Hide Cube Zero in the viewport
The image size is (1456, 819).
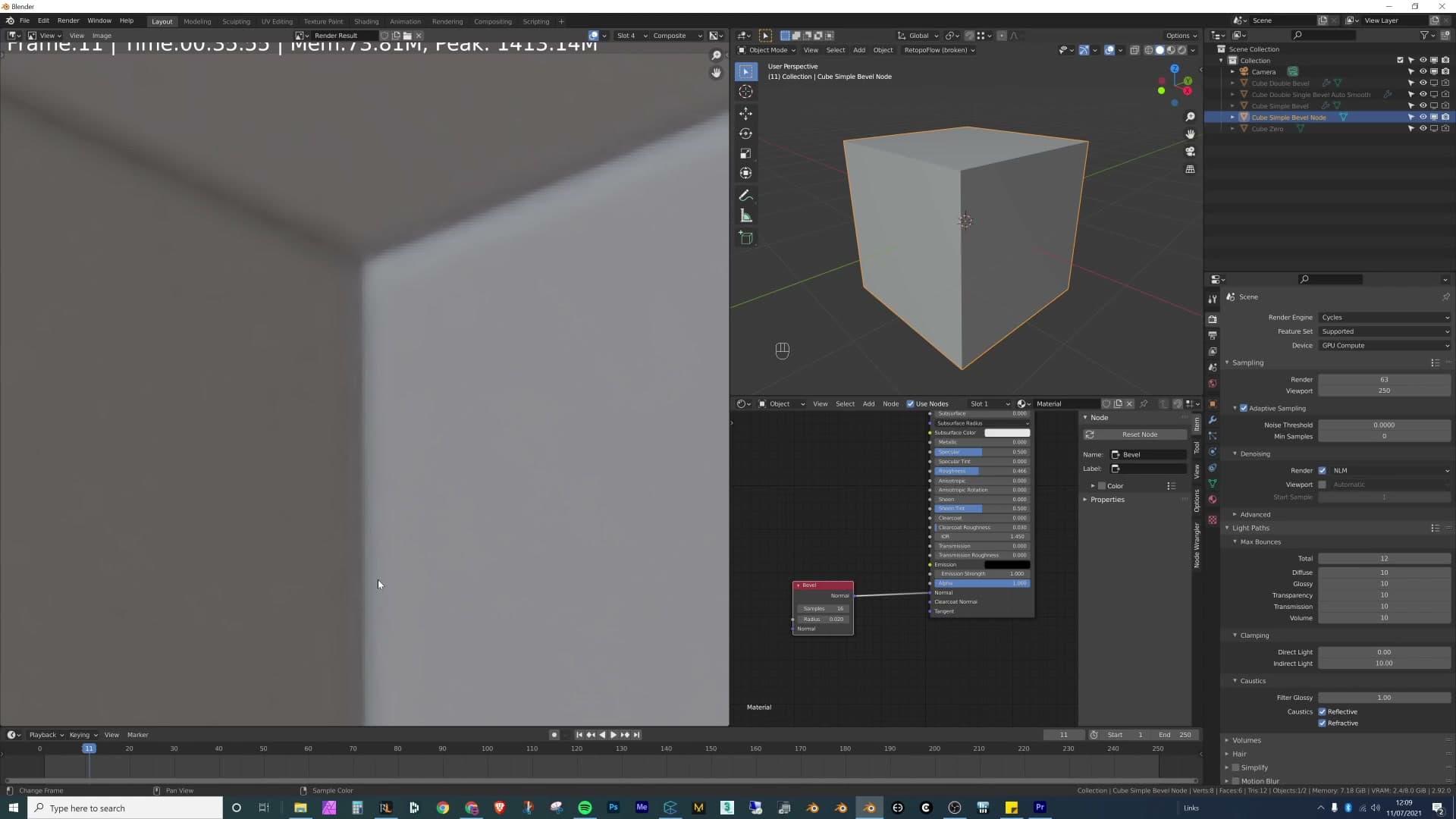click(x=1423, y=129)
